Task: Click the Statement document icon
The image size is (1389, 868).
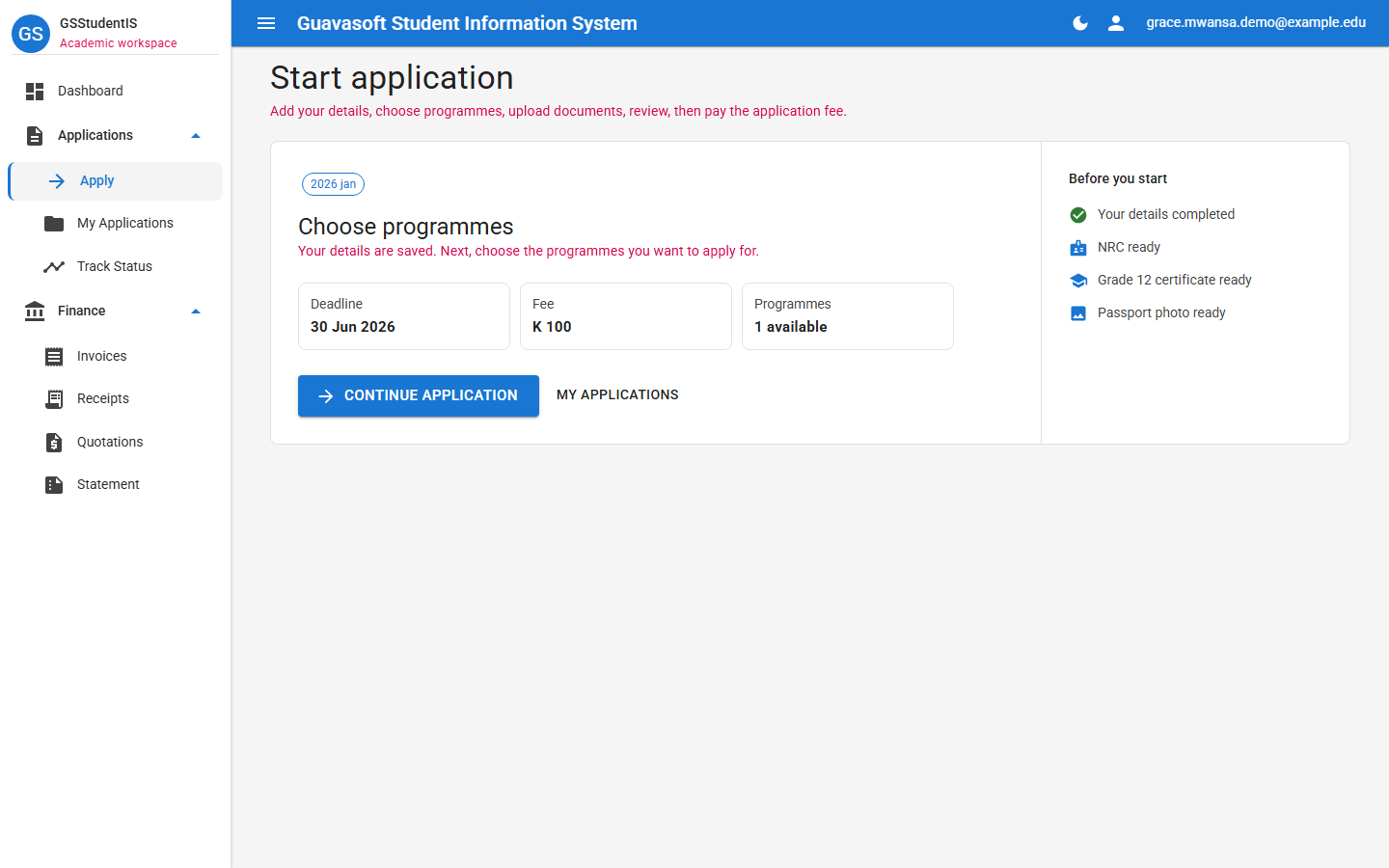Action: point(54,485)
